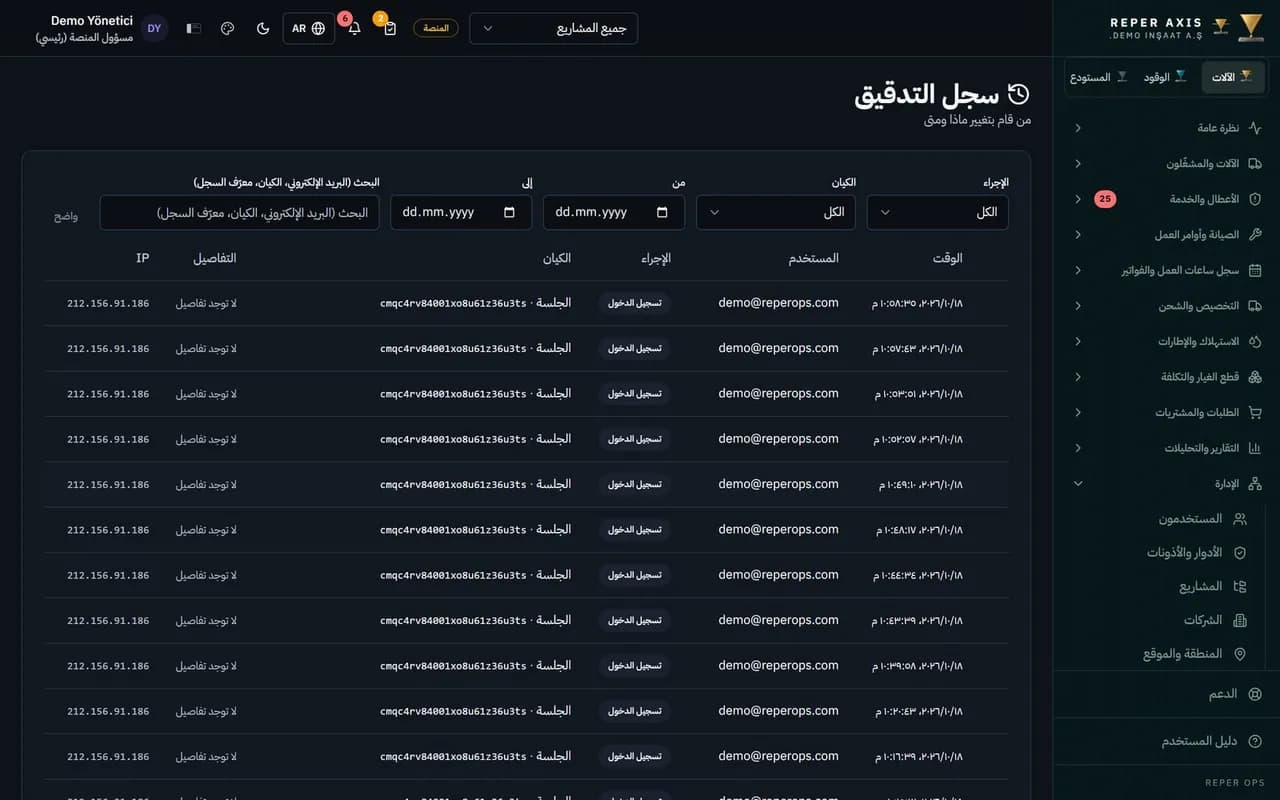
Task: Open the جميع المشاريع project dropdown
Action: [553, 28]
